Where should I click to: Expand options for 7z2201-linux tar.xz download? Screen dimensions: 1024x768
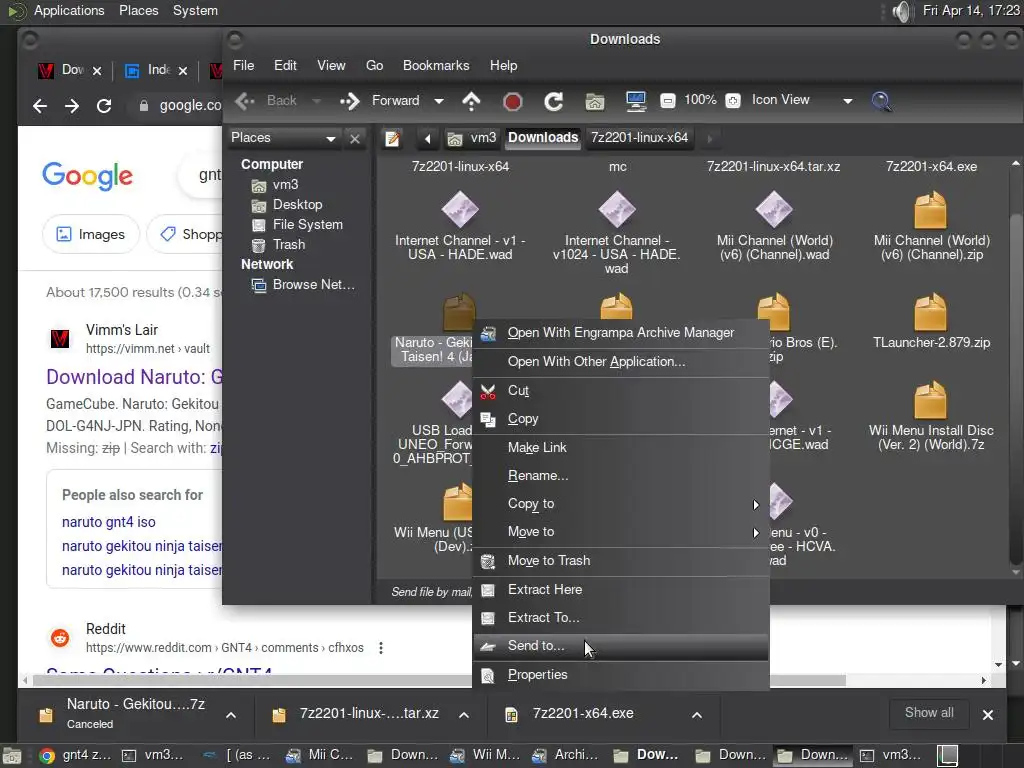tap(464, 715)
